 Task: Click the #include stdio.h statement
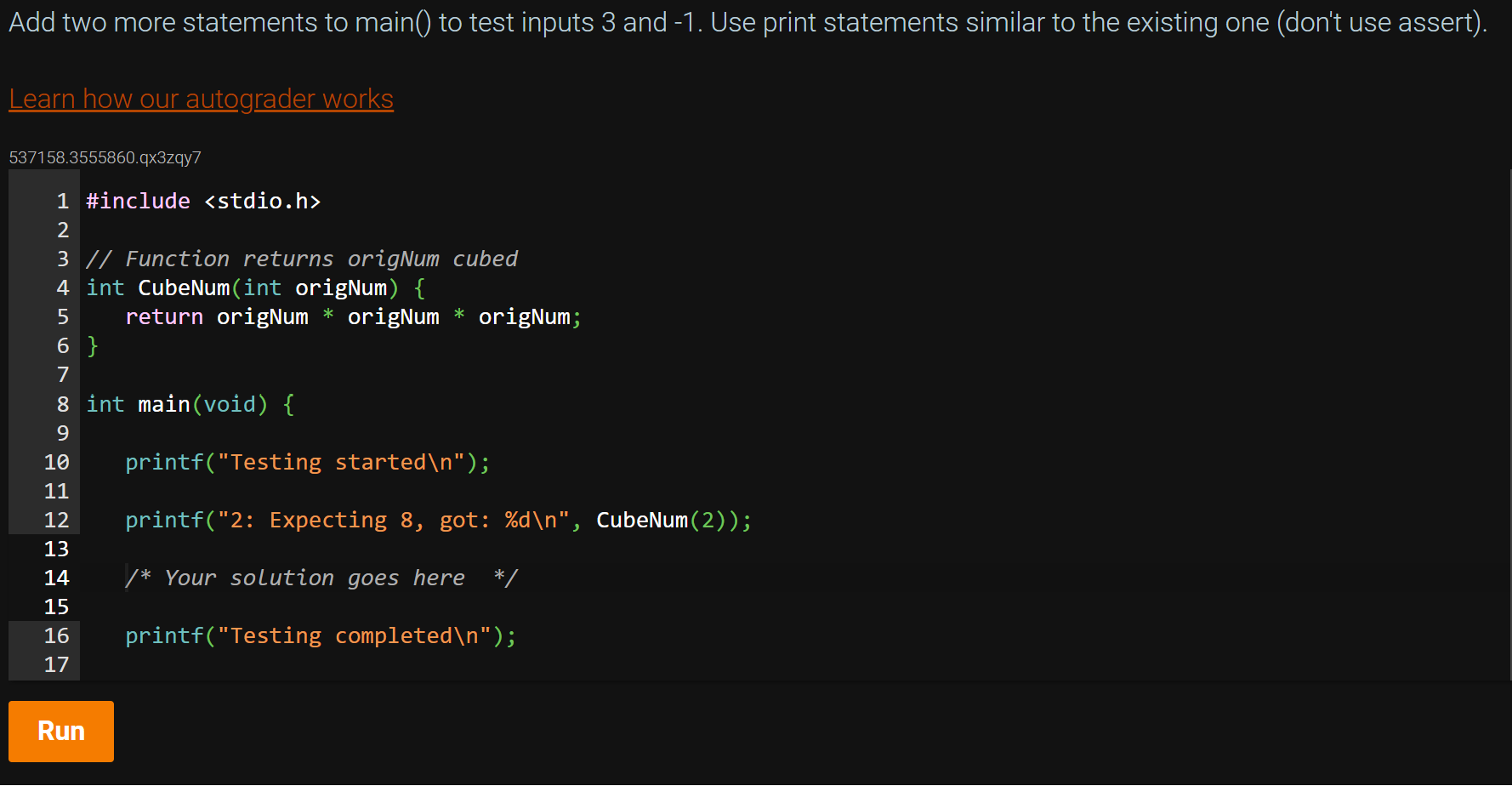tap(203, 201)
